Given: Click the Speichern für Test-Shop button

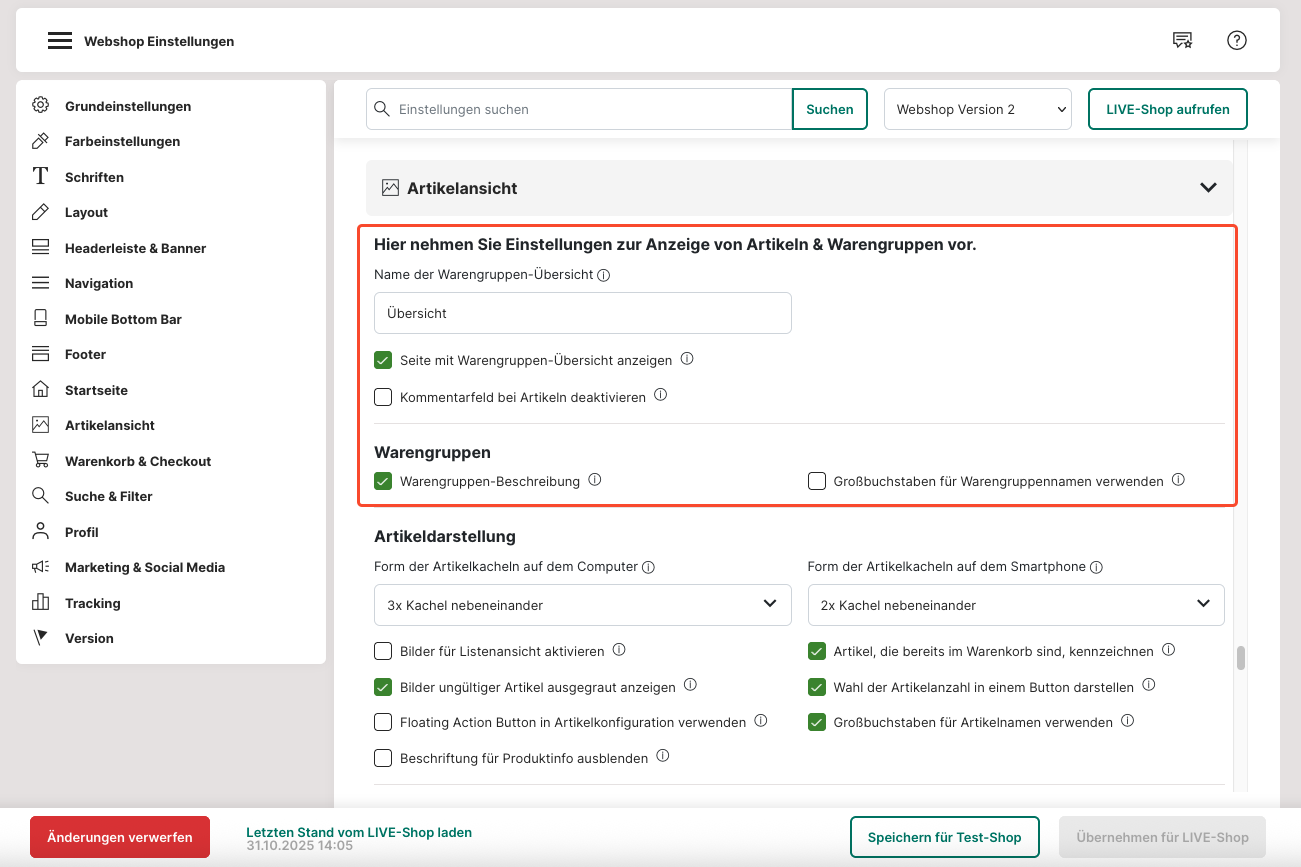Looking at the screenshot, I should pyautogui.click(x=944, y=837).
